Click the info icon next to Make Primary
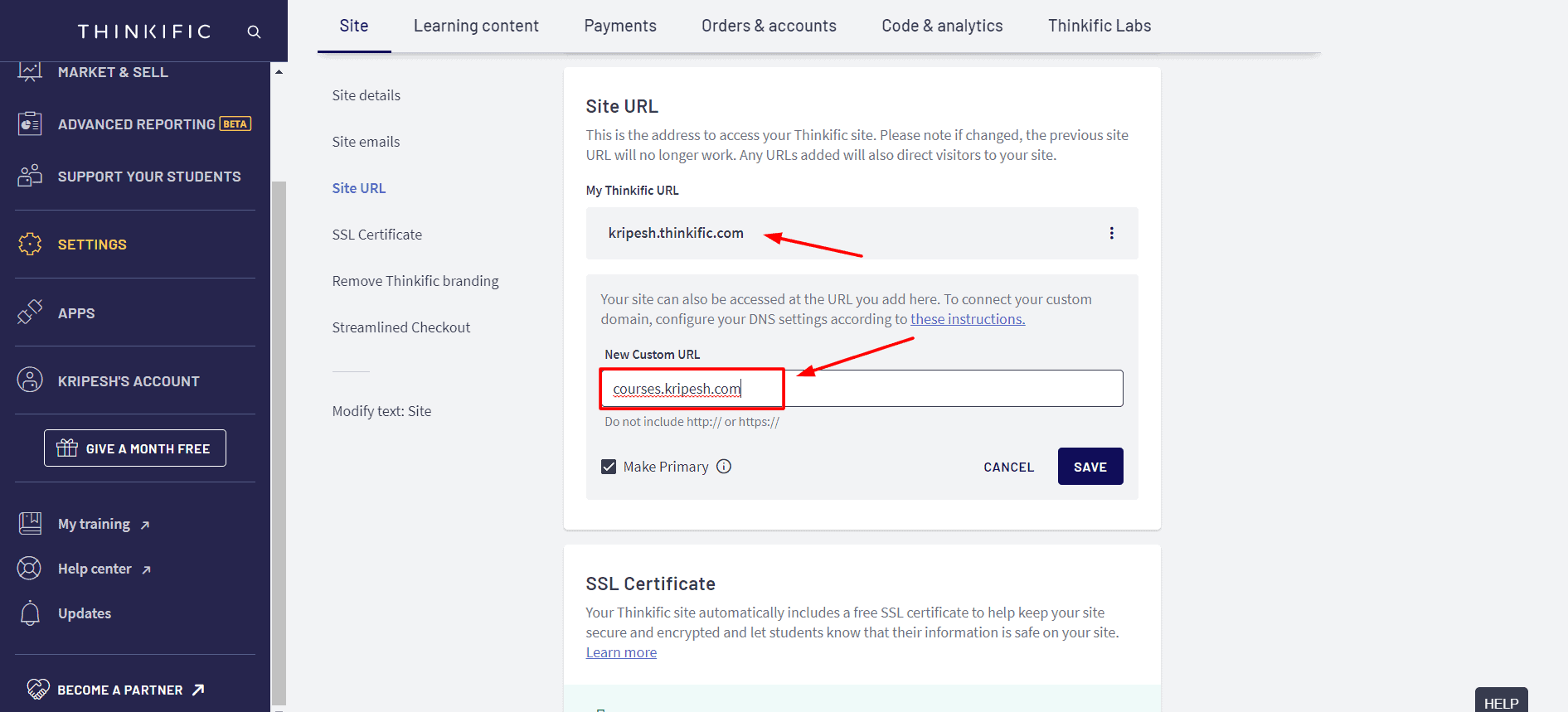This screenshot has width=1568, height=712. pyautogui.click(x=724, y=467)
